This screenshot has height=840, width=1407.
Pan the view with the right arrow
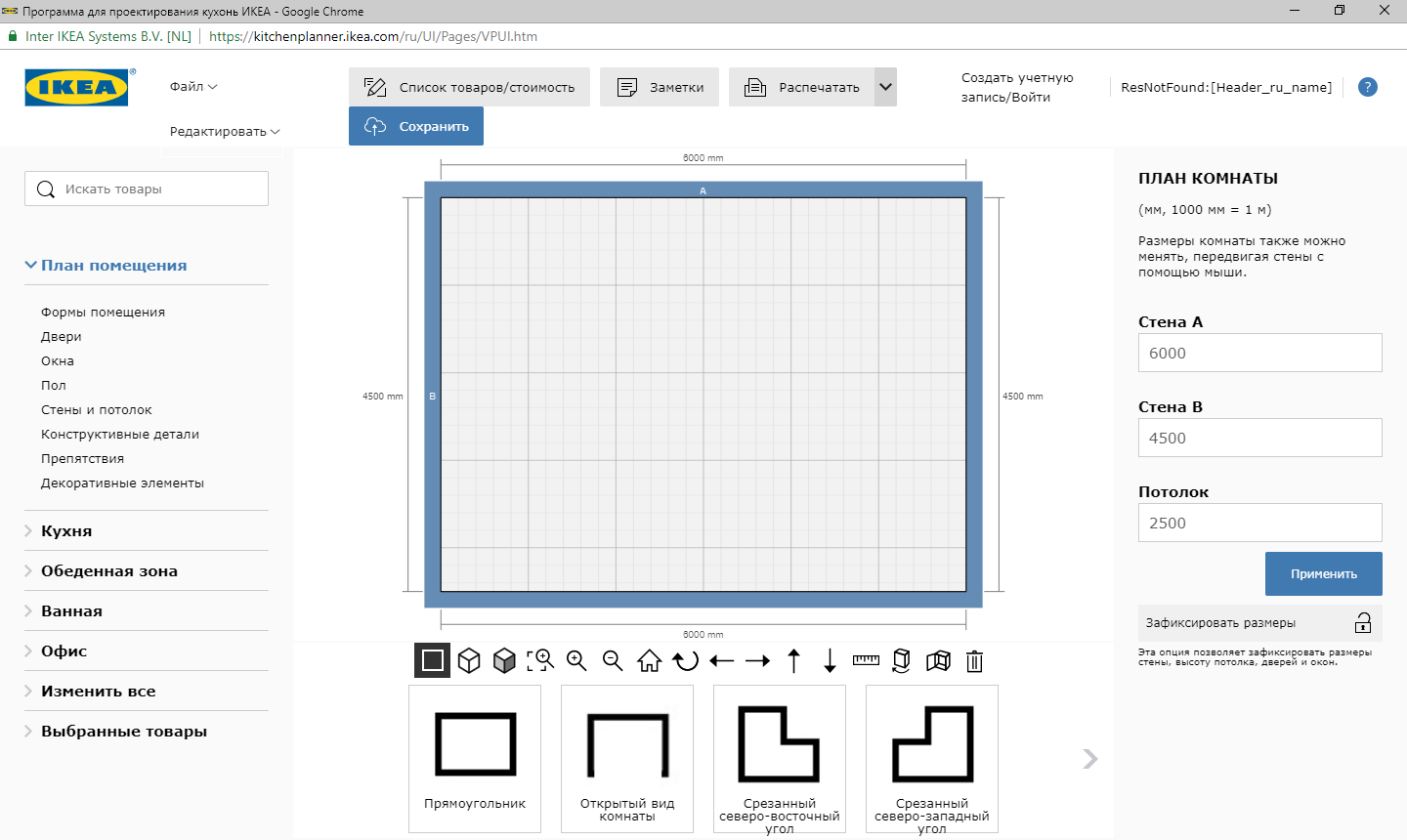click(757, 661)
